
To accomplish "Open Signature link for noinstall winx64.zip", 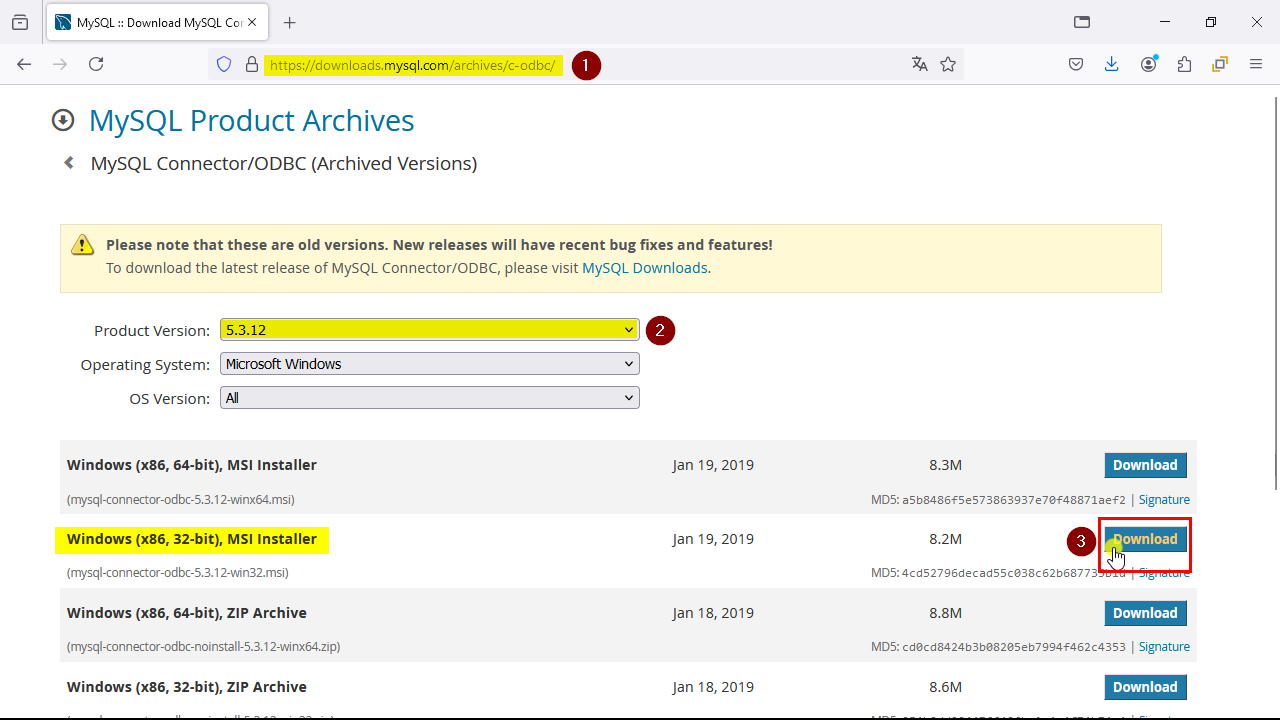I will pyautogui.click(x=1164, y=647).
